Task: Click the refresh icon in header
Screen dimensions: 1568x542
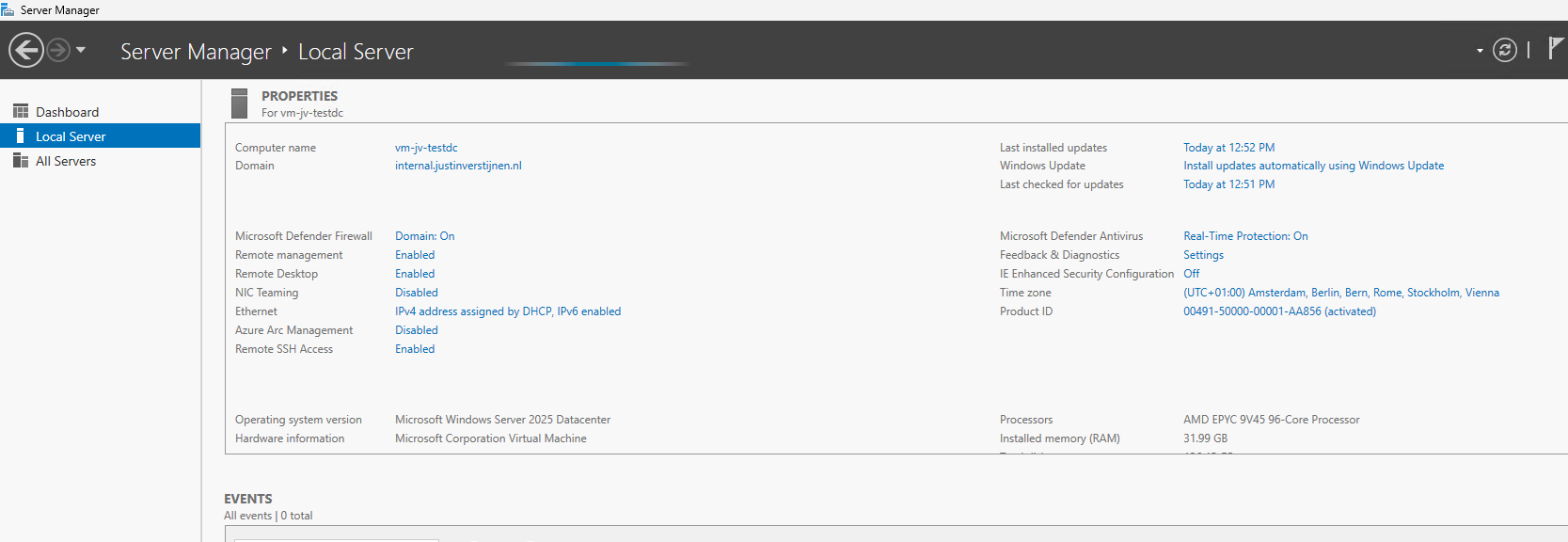Action: coord(1505,50)
